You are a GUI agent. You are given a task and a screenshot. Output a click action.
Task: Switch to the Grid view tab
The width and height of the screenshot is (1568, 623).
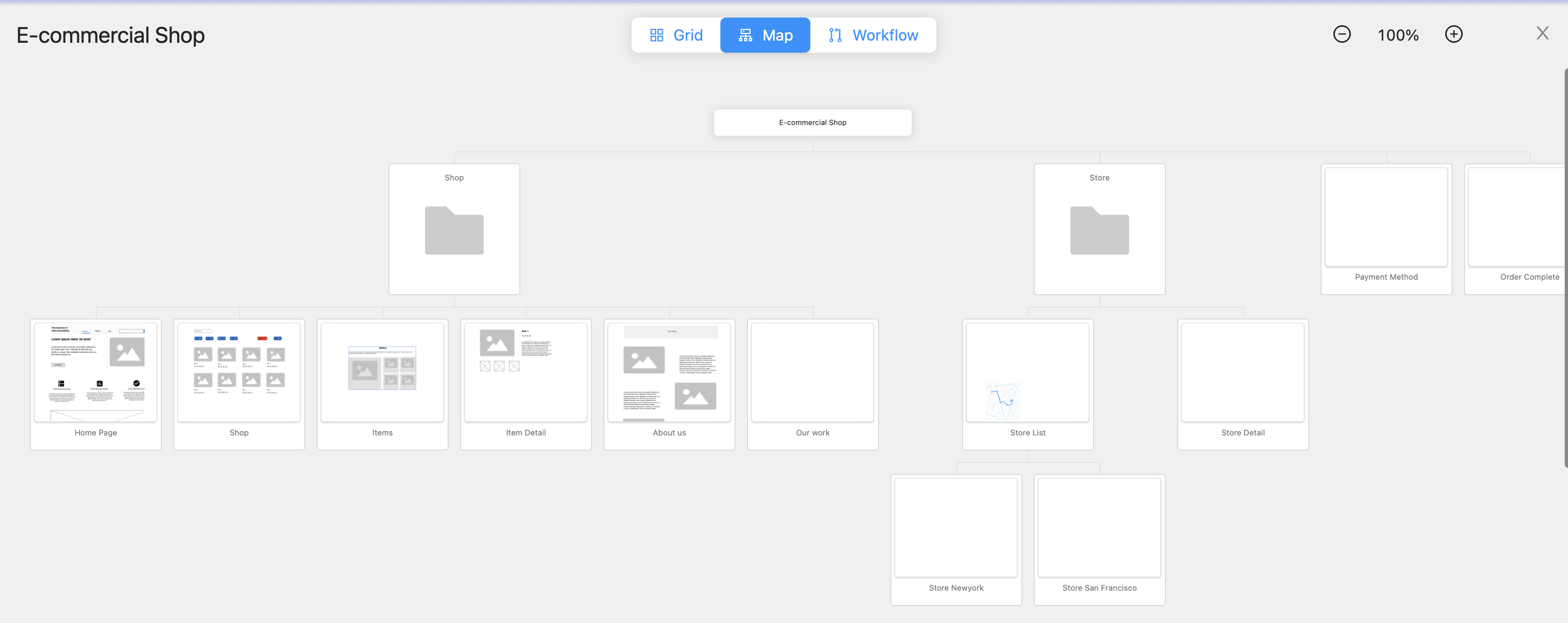click(x=676, y=35)
